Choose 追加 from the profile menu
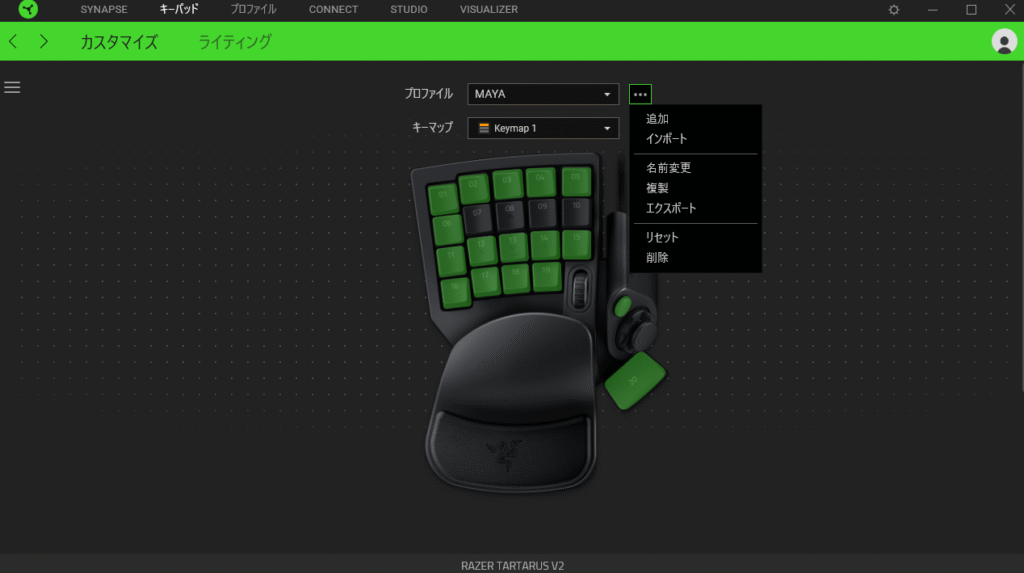Viewport: 1024px width, 573px height. [x=657, y=119]
